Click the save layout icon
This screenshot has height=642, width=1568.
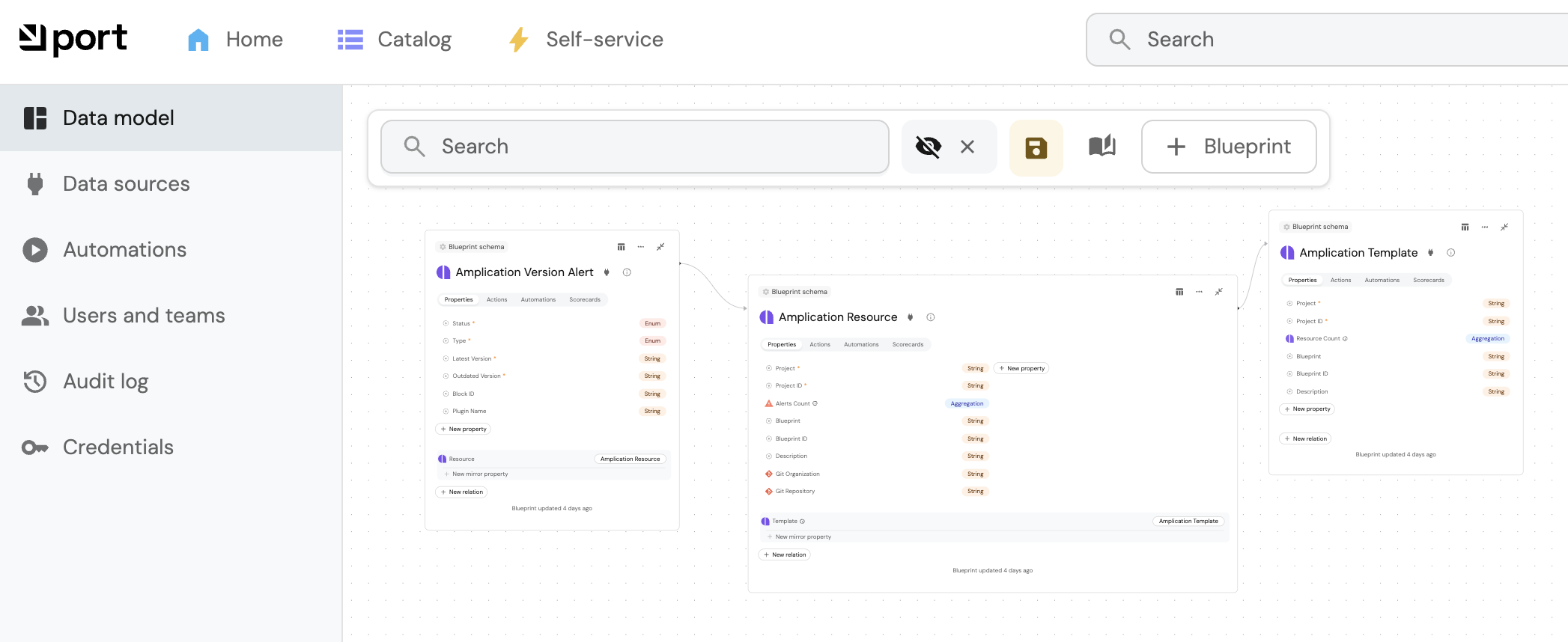[1036, 147]
